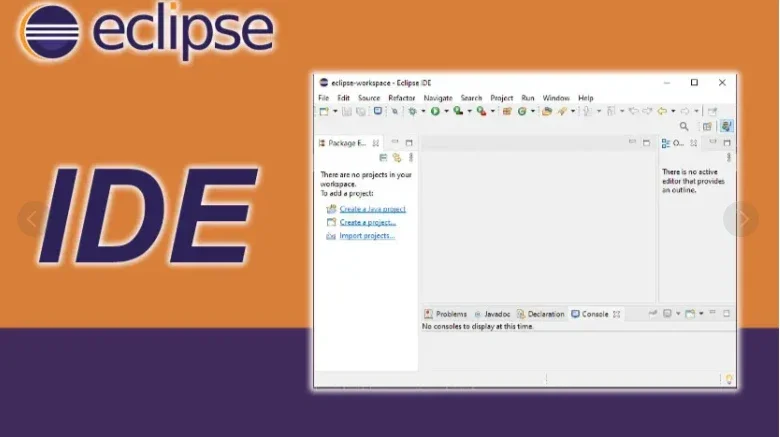Click the Next Edit Location arrow
The width and height of the screenshot is (780, 437).
coord(647,111)
